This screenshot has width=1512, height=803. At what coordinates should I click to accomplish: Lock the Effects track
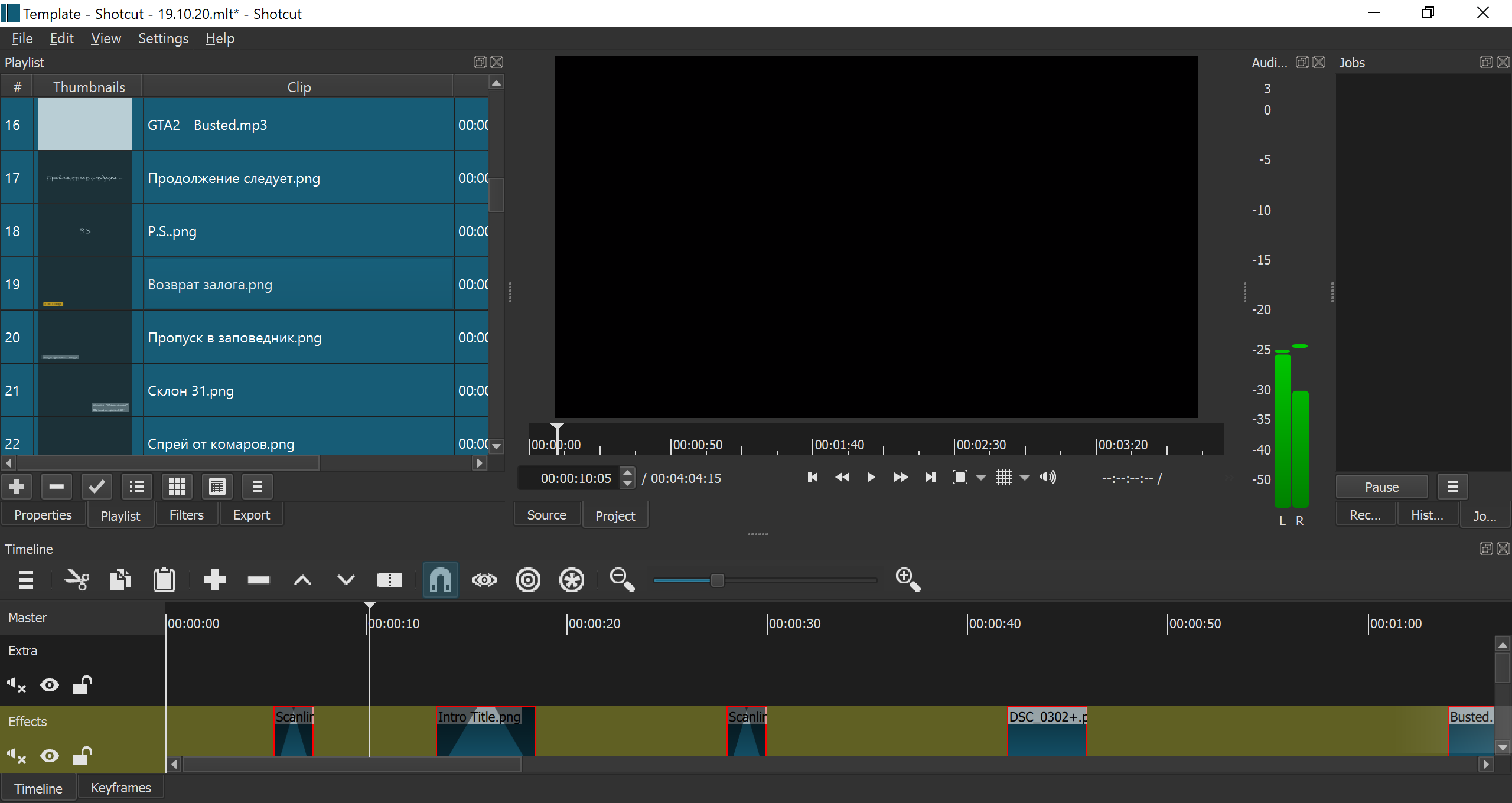pos(83,756)
